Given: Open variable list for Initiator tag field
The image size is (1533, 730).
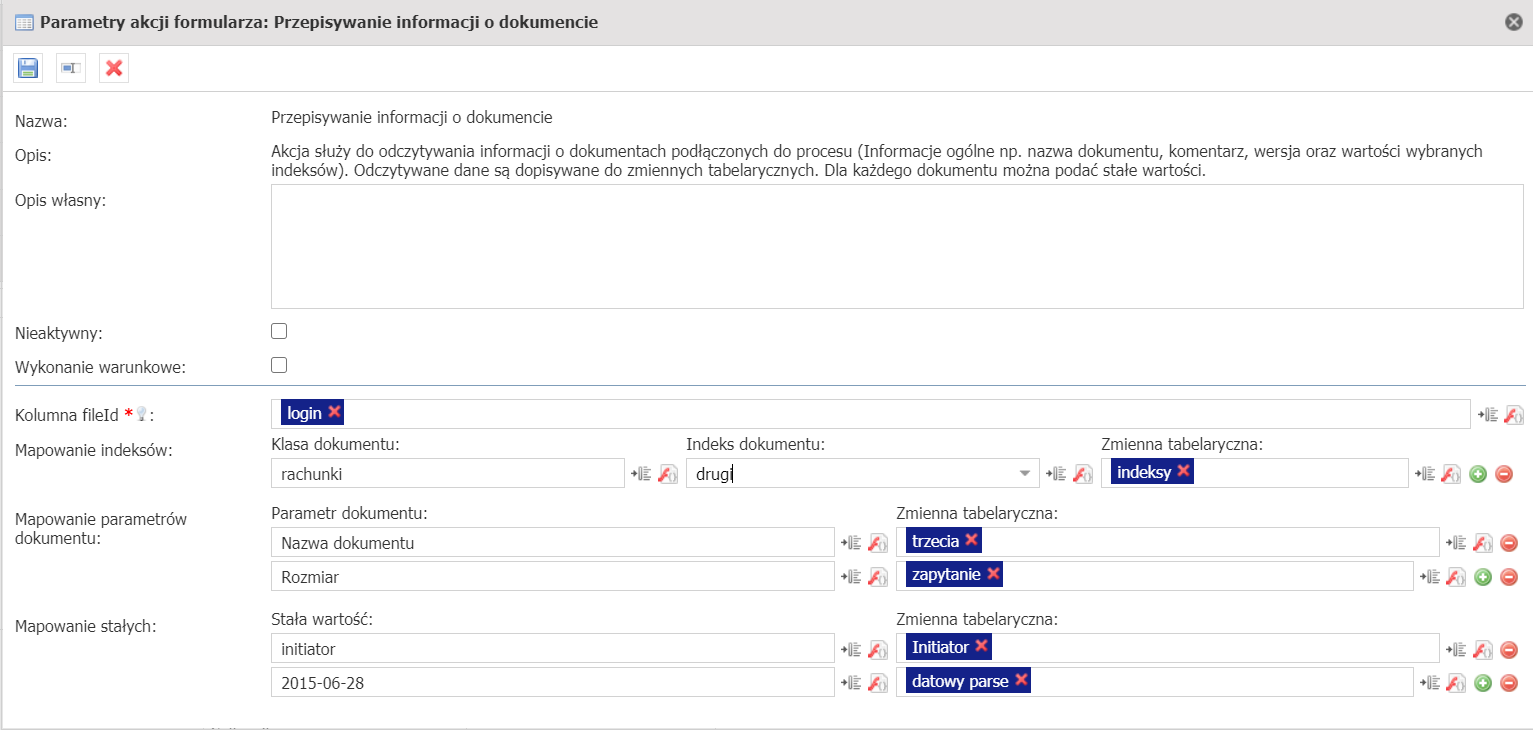Looking at the screenshot, I should pyautogui.click(x=1457, y=649).
